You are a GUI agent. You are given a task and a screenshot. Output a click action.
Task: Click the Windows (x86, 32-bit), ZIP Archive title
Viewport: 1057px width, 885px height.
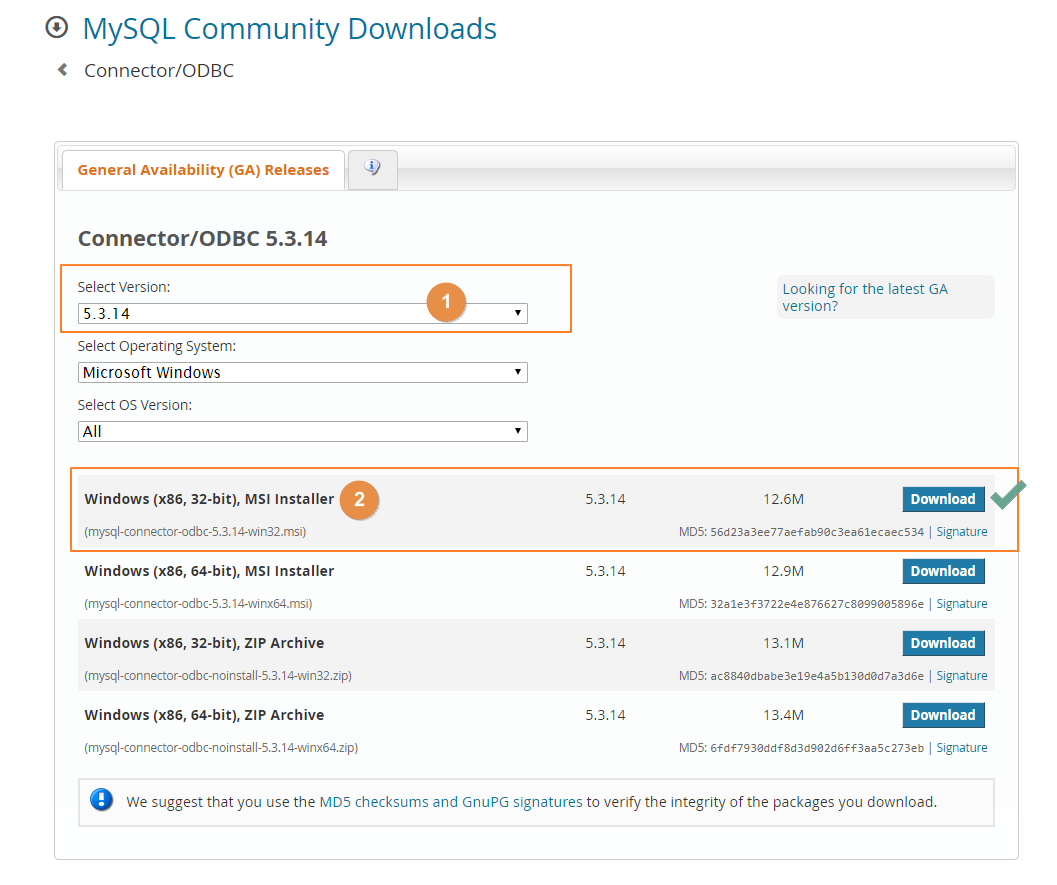click(204, 644)
